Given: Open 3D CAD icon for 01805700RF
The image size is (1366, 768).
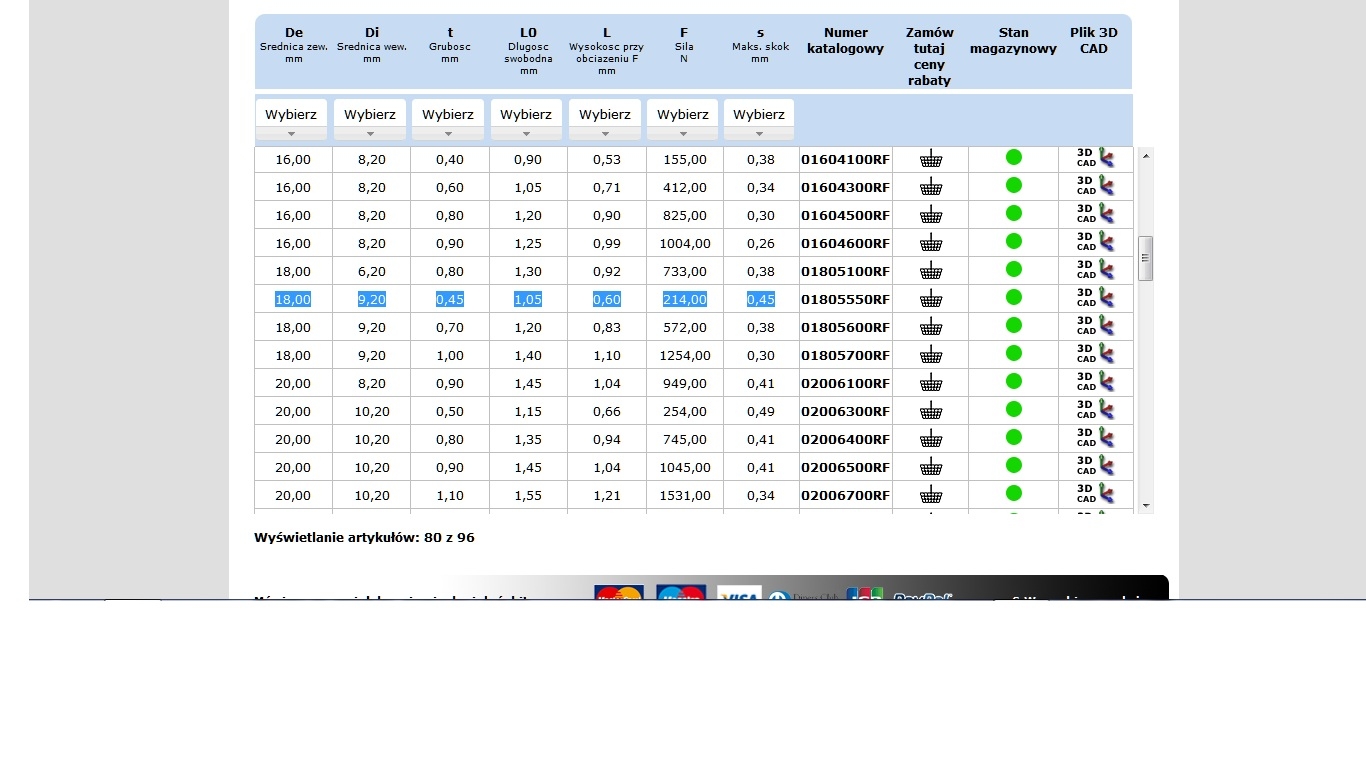Looking at the screenshot, I should [1095, 354].
